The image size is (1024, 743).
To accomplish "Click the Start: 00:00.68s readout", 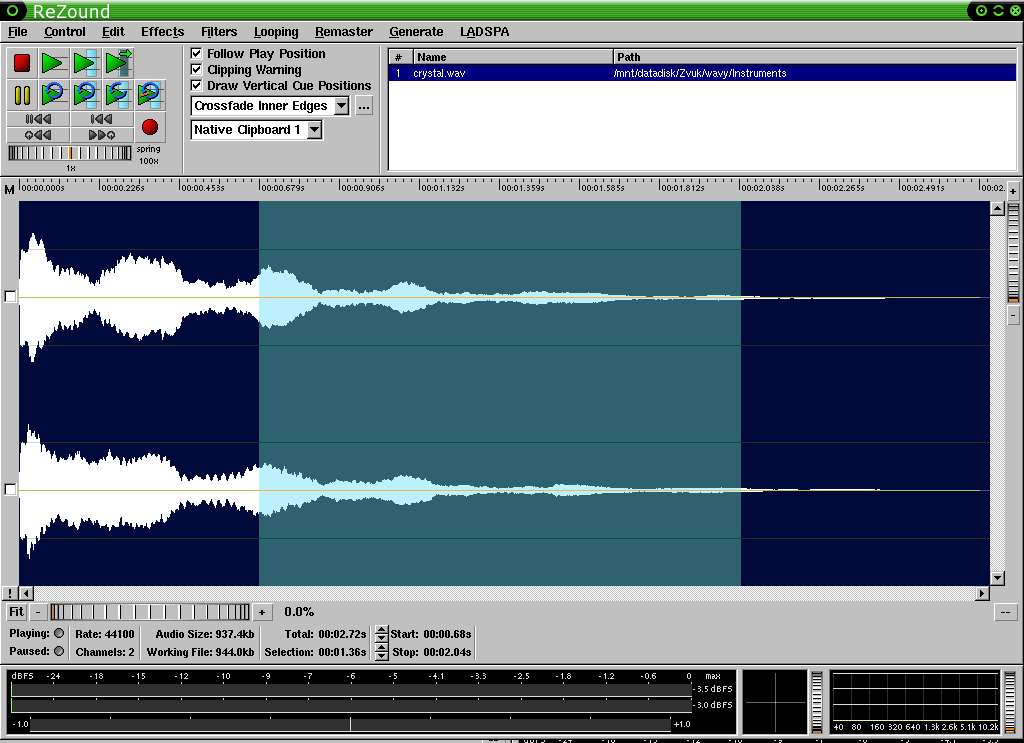I will 431,633.
